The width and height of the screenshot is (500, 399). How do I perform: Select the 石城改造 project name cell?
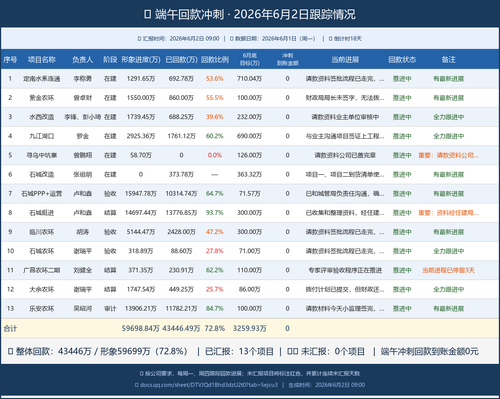coord(42,174)
